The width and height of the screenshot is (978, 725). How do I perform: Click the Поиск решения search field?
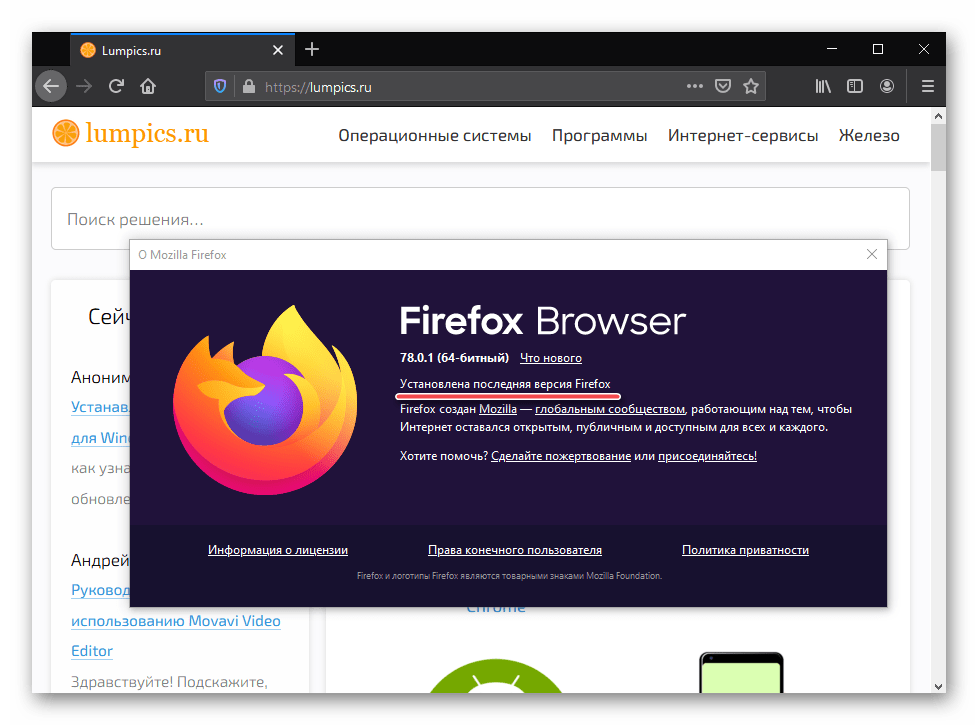pyautogui.click(x=480, y=218)
